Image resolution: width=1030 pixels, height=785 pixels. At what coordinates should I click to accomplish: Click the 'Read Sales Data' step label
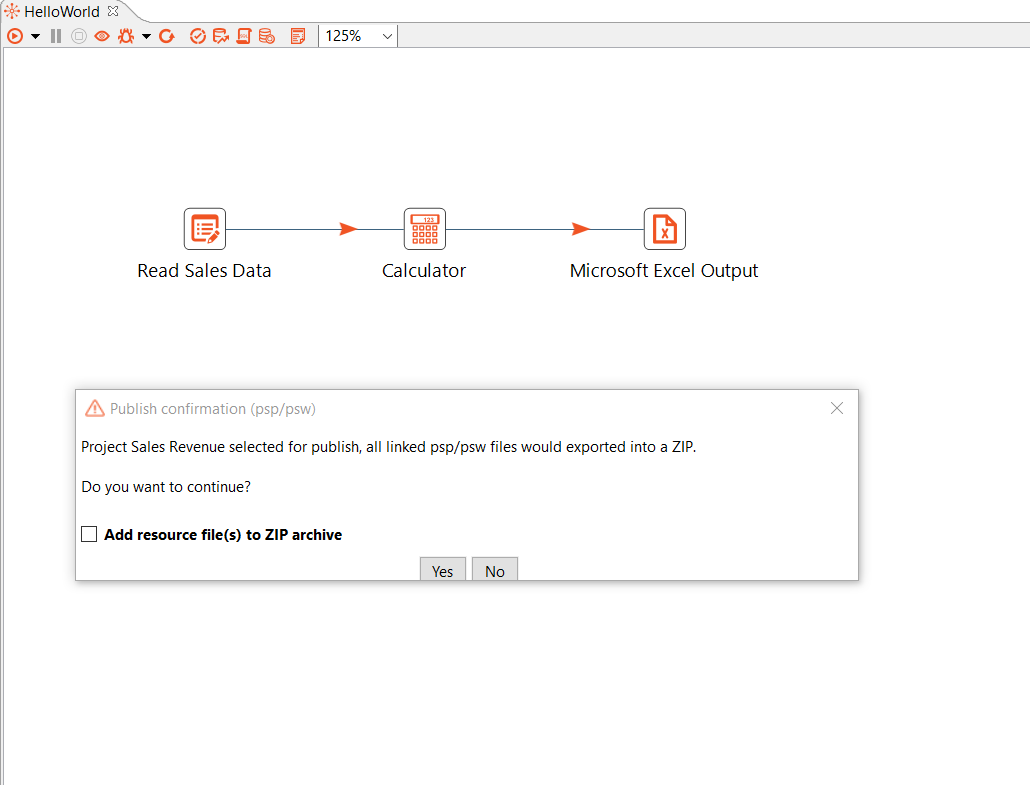(204, 271)
